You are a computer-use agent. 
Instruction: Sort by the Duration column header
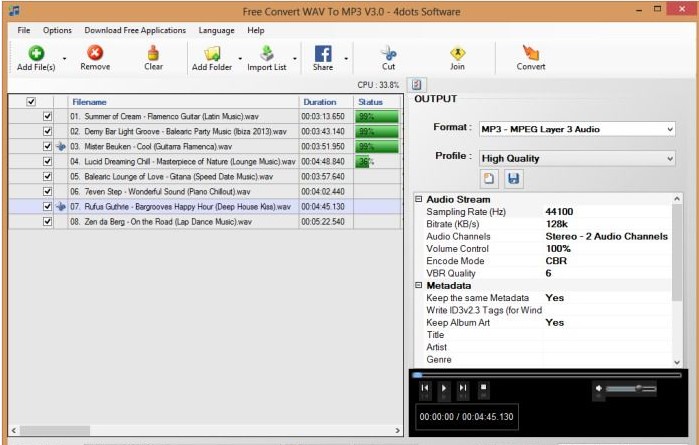(x=326, y=102)
